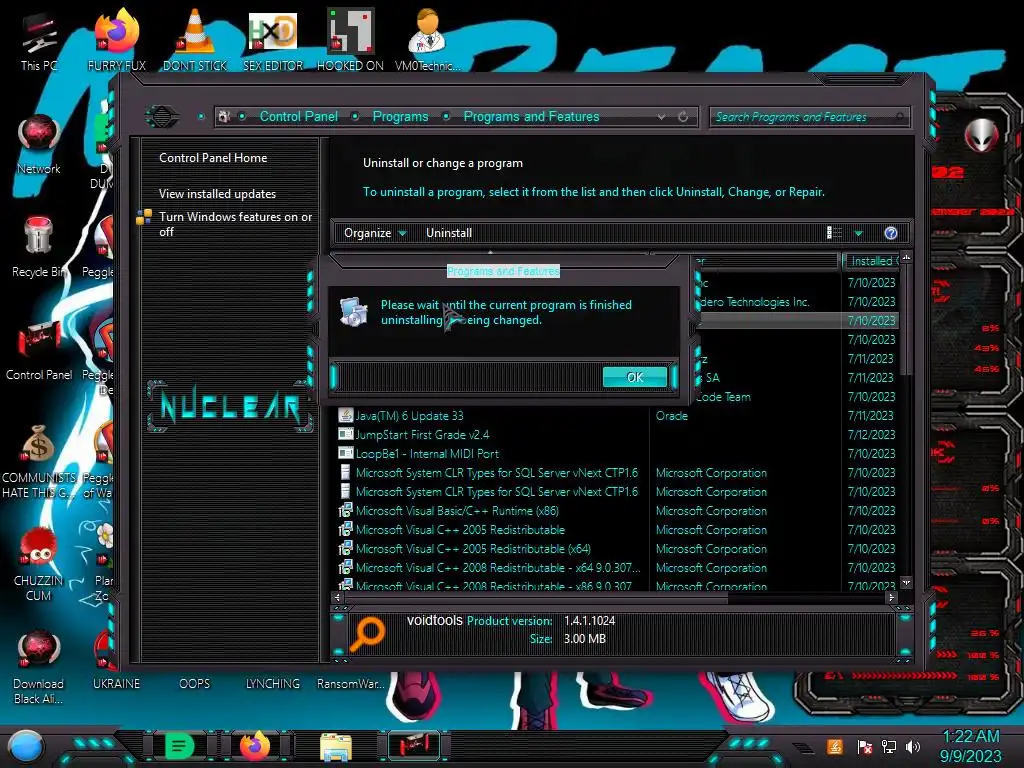Screen dimensions: 1024x768
Task: Click the Uninstall toolbar button
Action: point(449,233)
